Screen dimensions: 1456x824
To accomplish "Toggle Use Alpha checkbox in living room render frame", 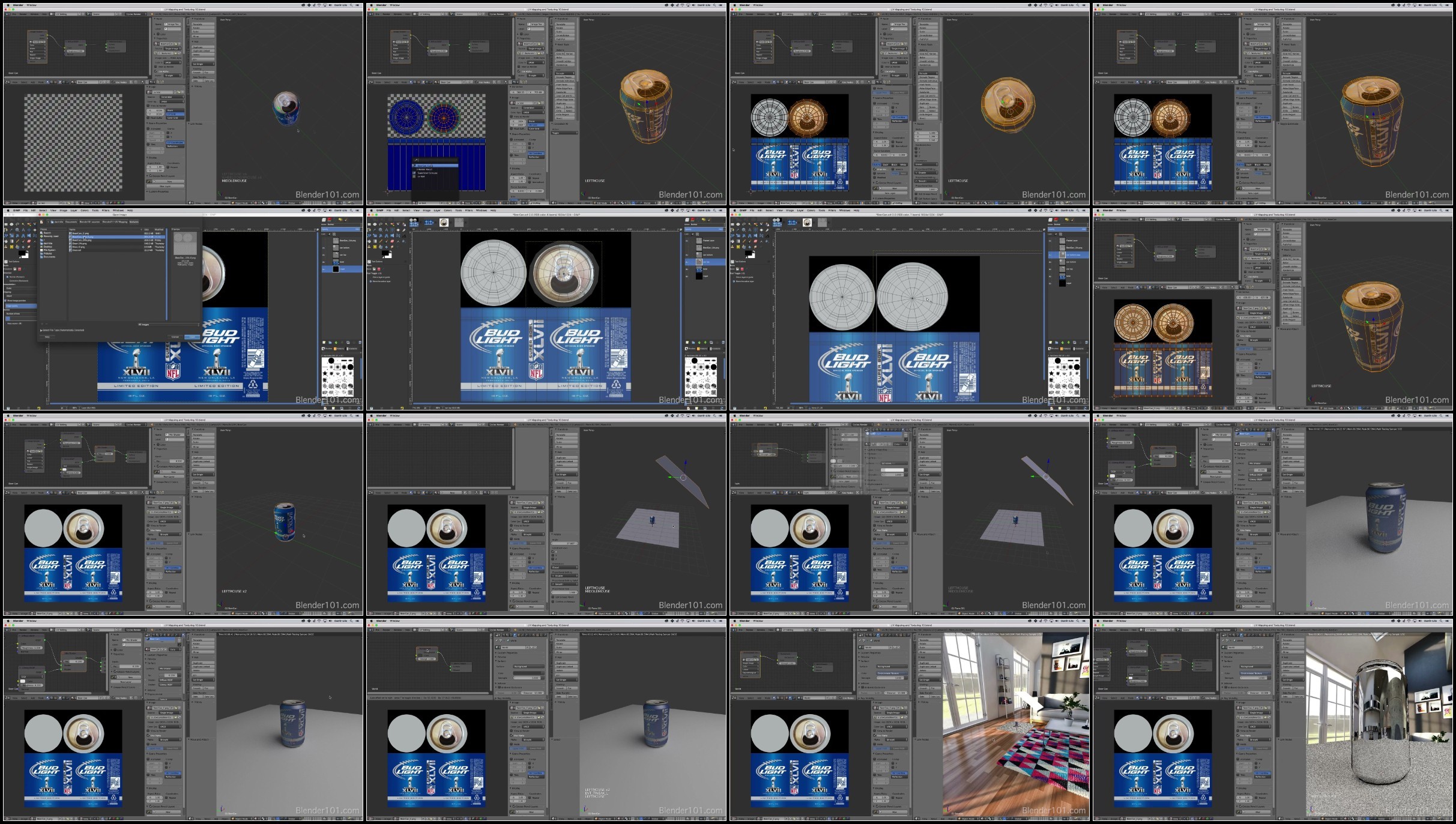I will pos(875,735).
